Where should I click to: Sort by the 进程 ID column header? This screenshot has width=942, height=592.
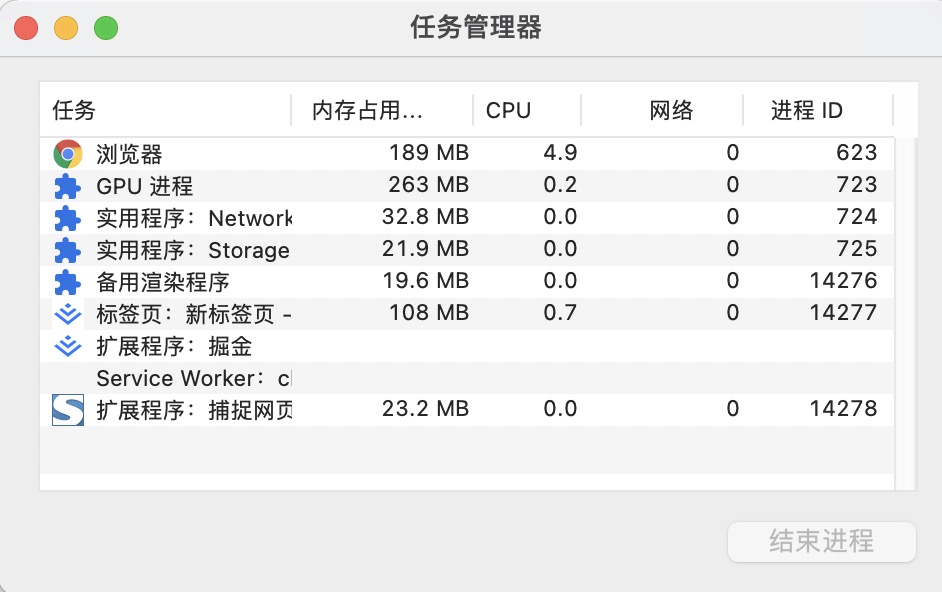point(817,111)
